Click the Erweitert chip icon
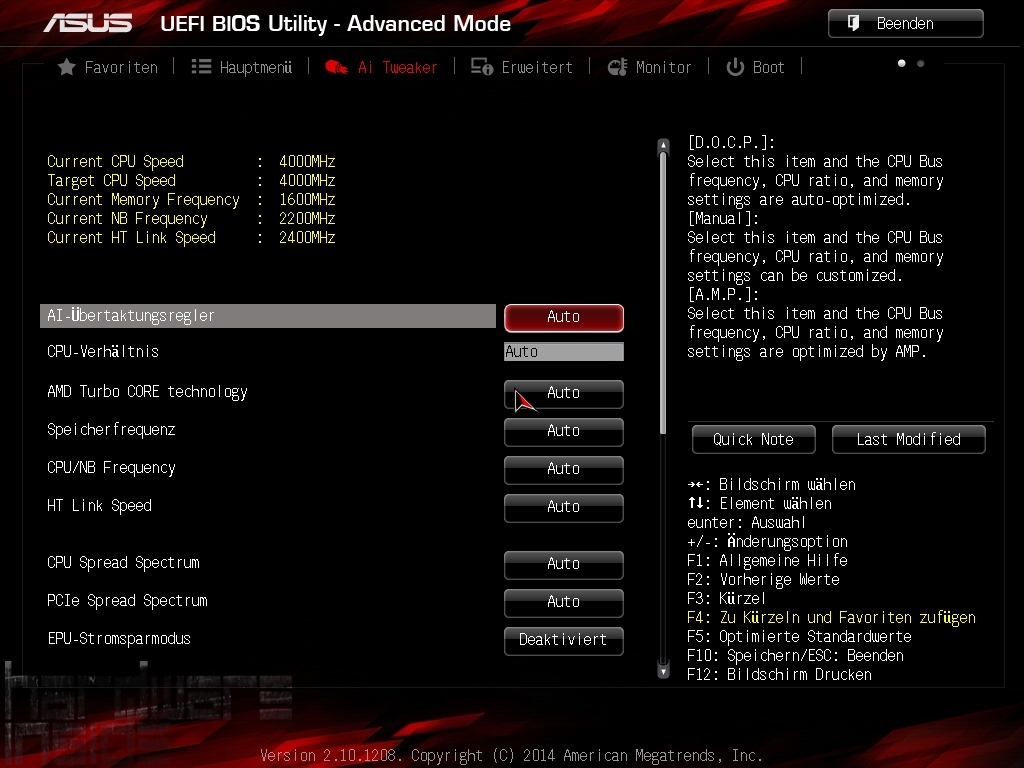This screenshot has width=1024, height=768. click(482, 67)
